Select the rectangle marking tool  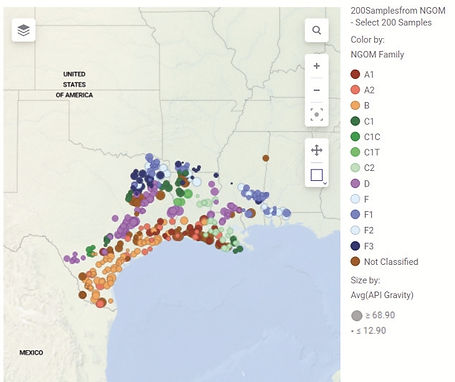point(316,175)
